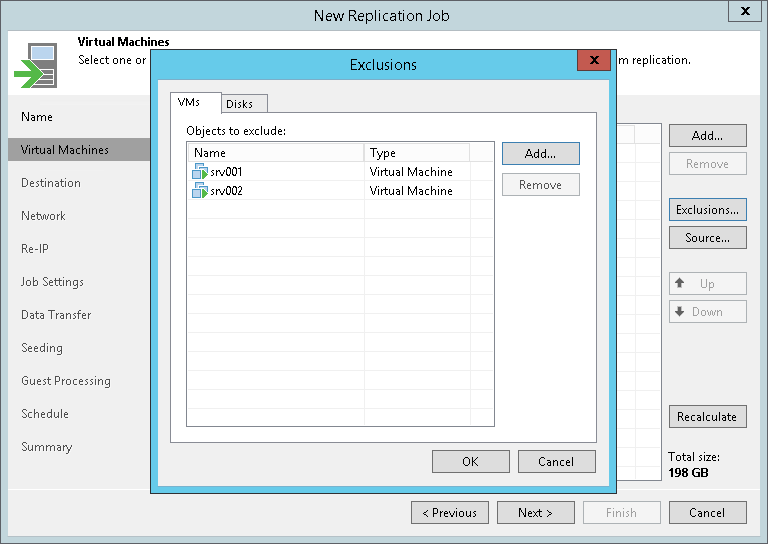Click the replication job wizard icon
The width and height of the screenshot is (768, 544).
coord(36,64)
